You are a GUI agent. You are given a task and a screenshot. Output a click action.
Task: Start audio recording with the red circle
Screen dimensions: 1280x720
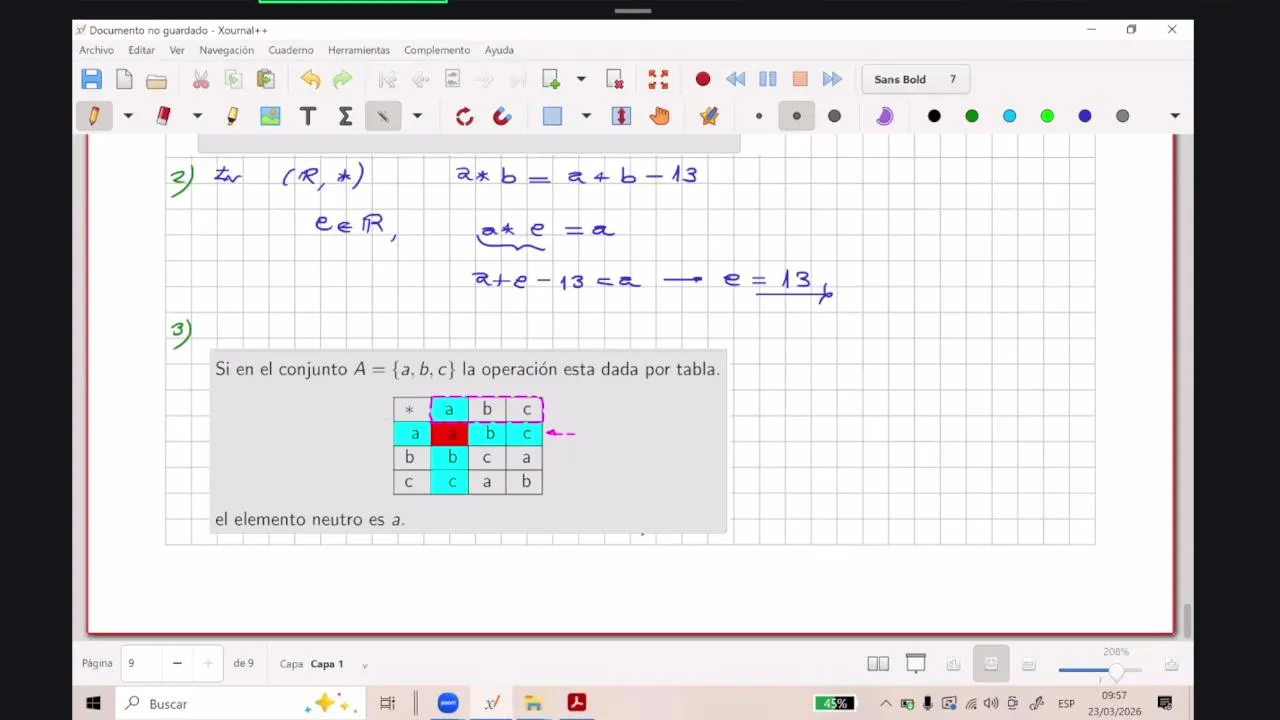(703, 79)
